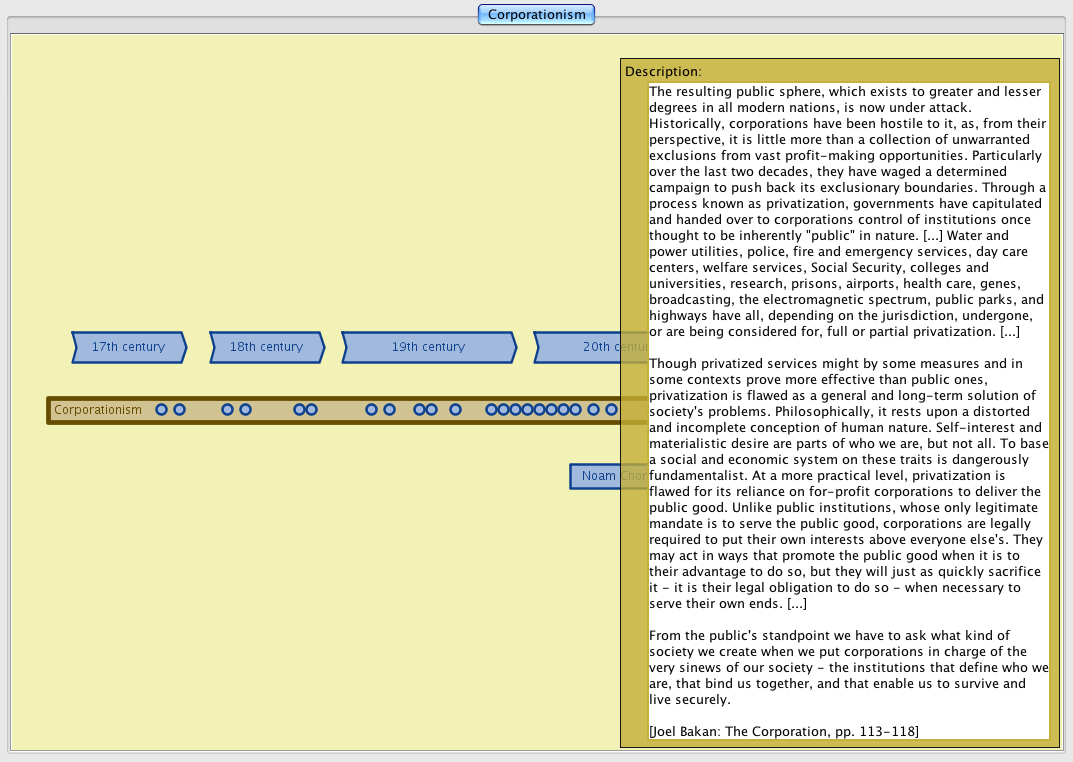Image resolution: width=1073 pixels, height=762 pixels.
Task: Click first event circle below 18th century arrow
Action: click(227, 410)
